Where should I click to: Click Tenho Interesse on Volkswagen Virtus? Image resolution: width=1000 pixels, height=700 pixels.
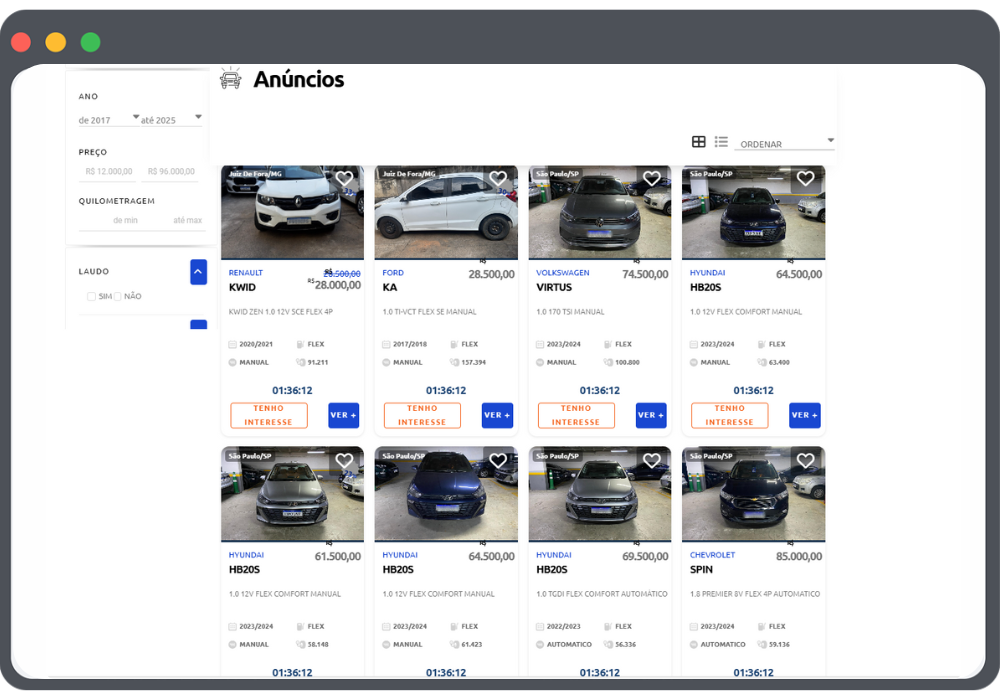click(576, 415)
